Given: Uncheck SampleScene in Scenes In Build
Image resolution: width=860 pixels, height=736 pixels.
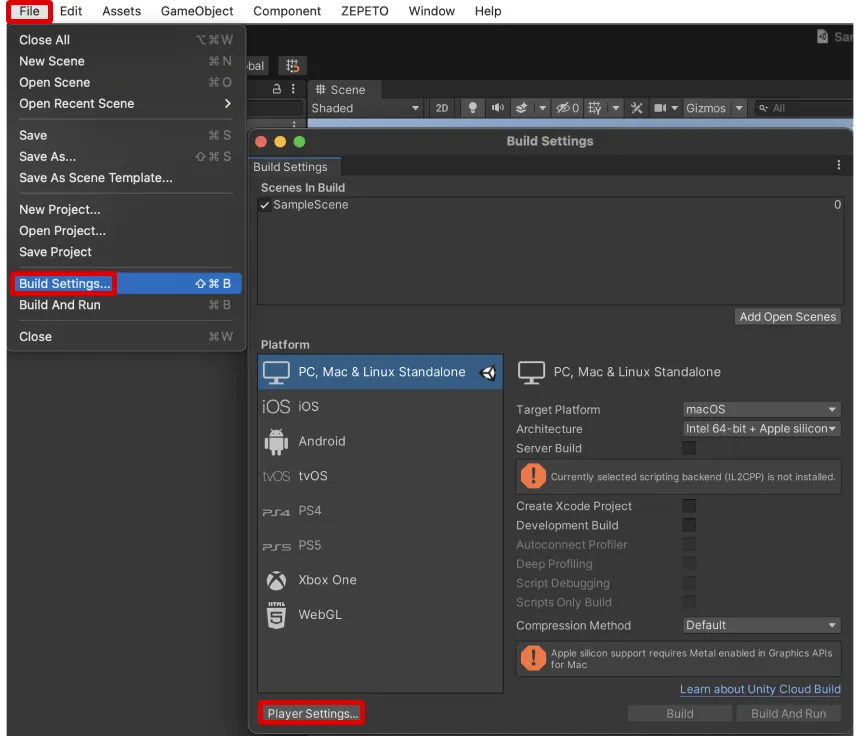Looking at the screenshot, I should point(265,205).
